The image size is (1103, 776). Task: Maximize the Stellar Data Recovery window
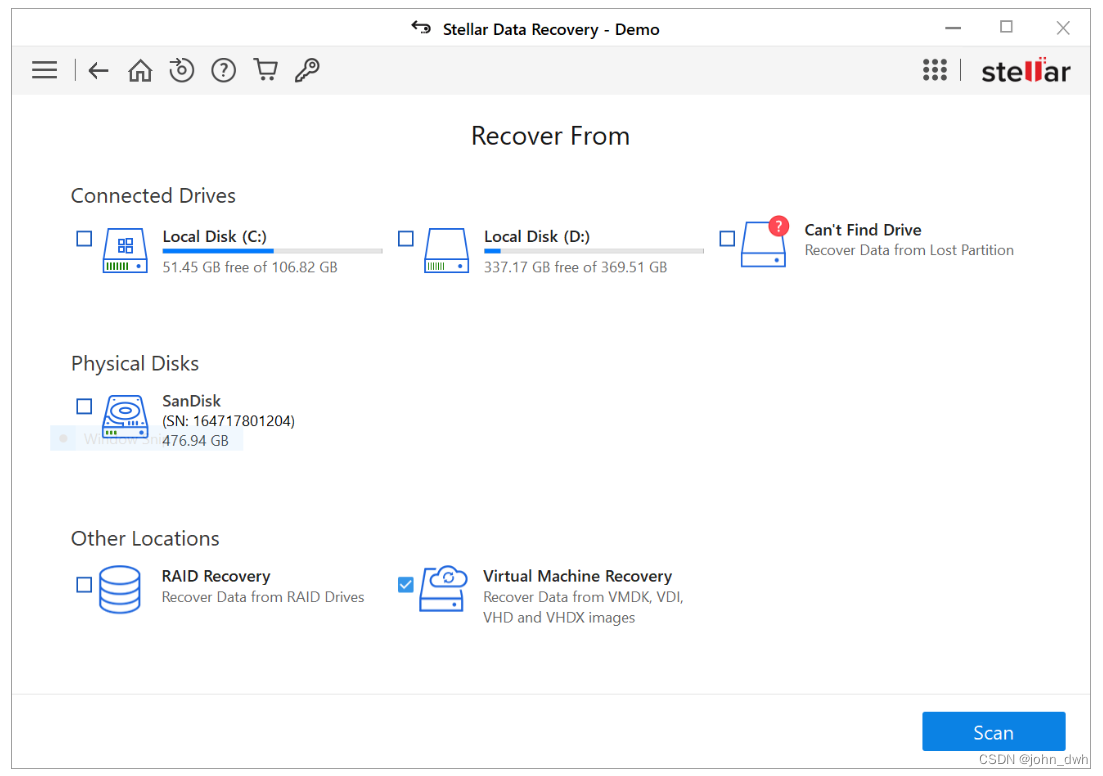[x=1007, y=27]
